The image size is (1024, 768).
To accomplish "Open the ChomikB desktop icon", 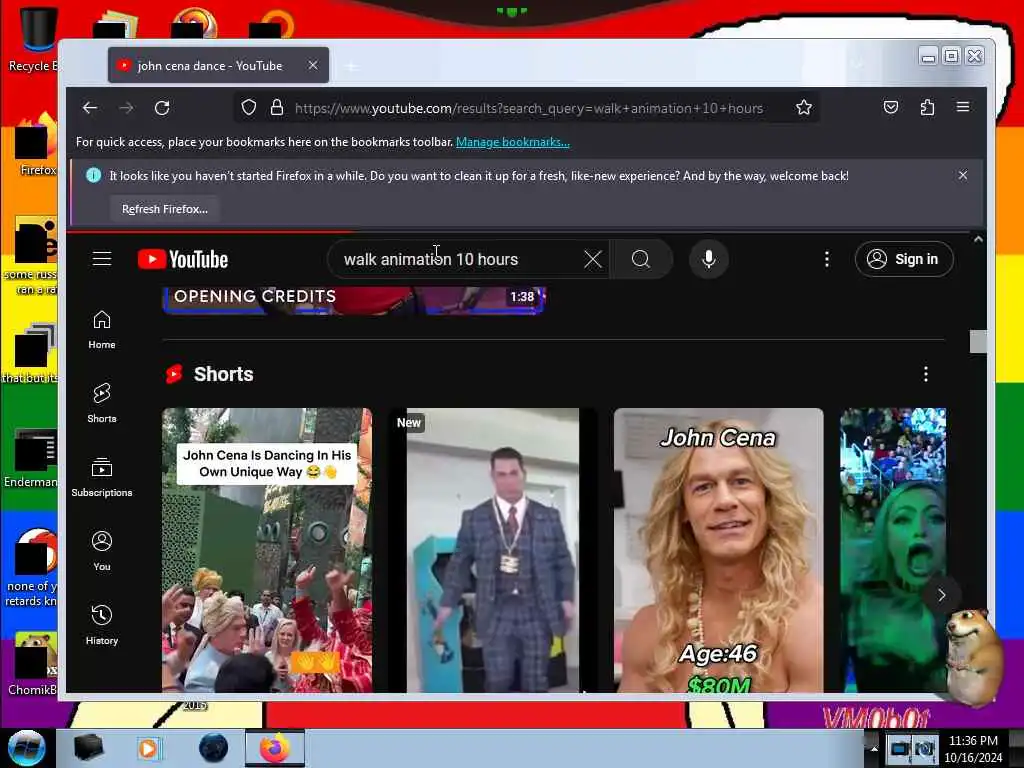I will click(x=33, y=664).
